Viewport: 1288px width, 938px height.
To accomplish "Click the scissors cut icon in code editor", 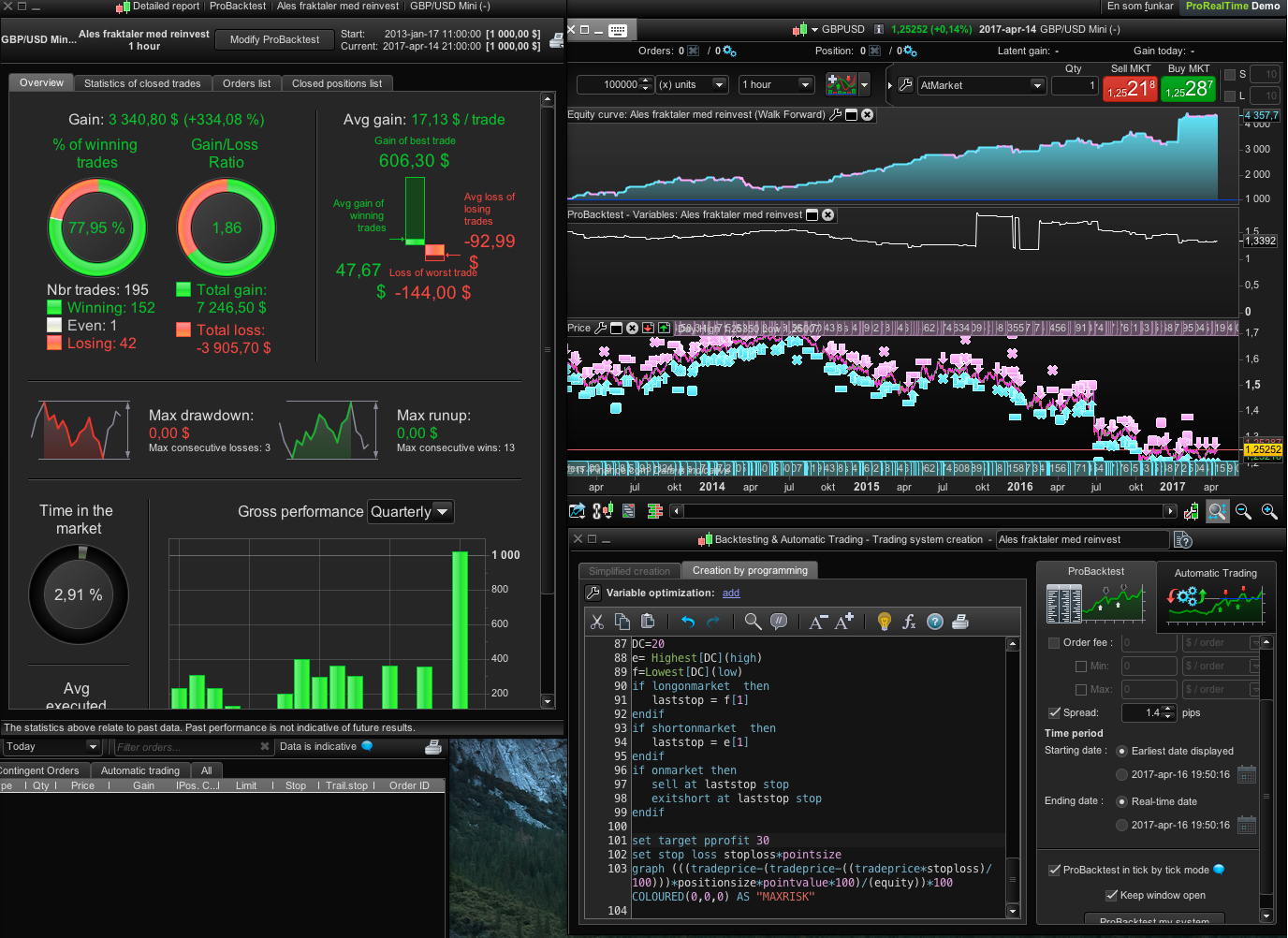I will click(x=597, y=622).
